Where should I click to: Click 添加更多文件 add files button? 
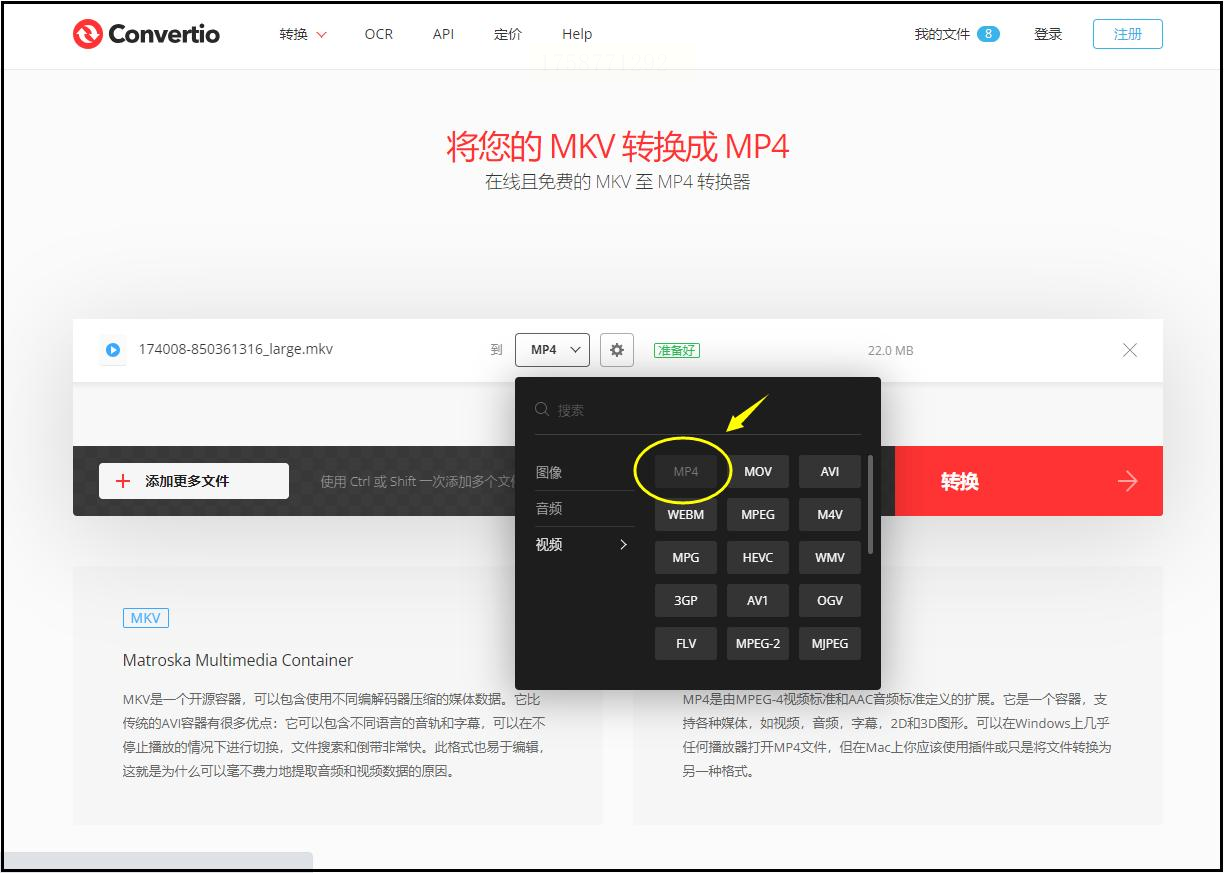coord(194,481)
